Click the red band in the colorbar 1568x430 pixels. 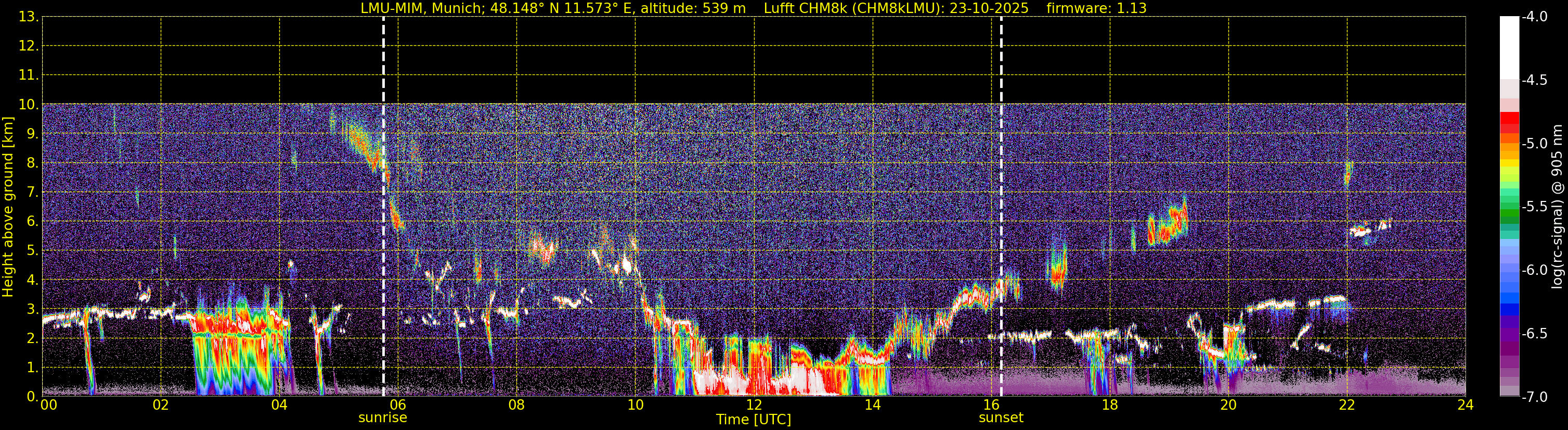click(x=1509, y=122)
